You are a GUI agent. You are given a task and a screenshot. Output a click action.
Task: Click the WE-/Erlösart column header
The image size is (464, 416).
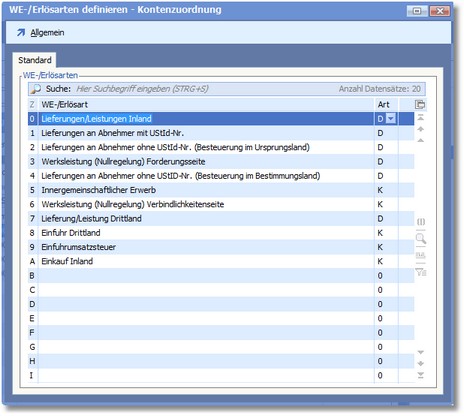[206, 105]
